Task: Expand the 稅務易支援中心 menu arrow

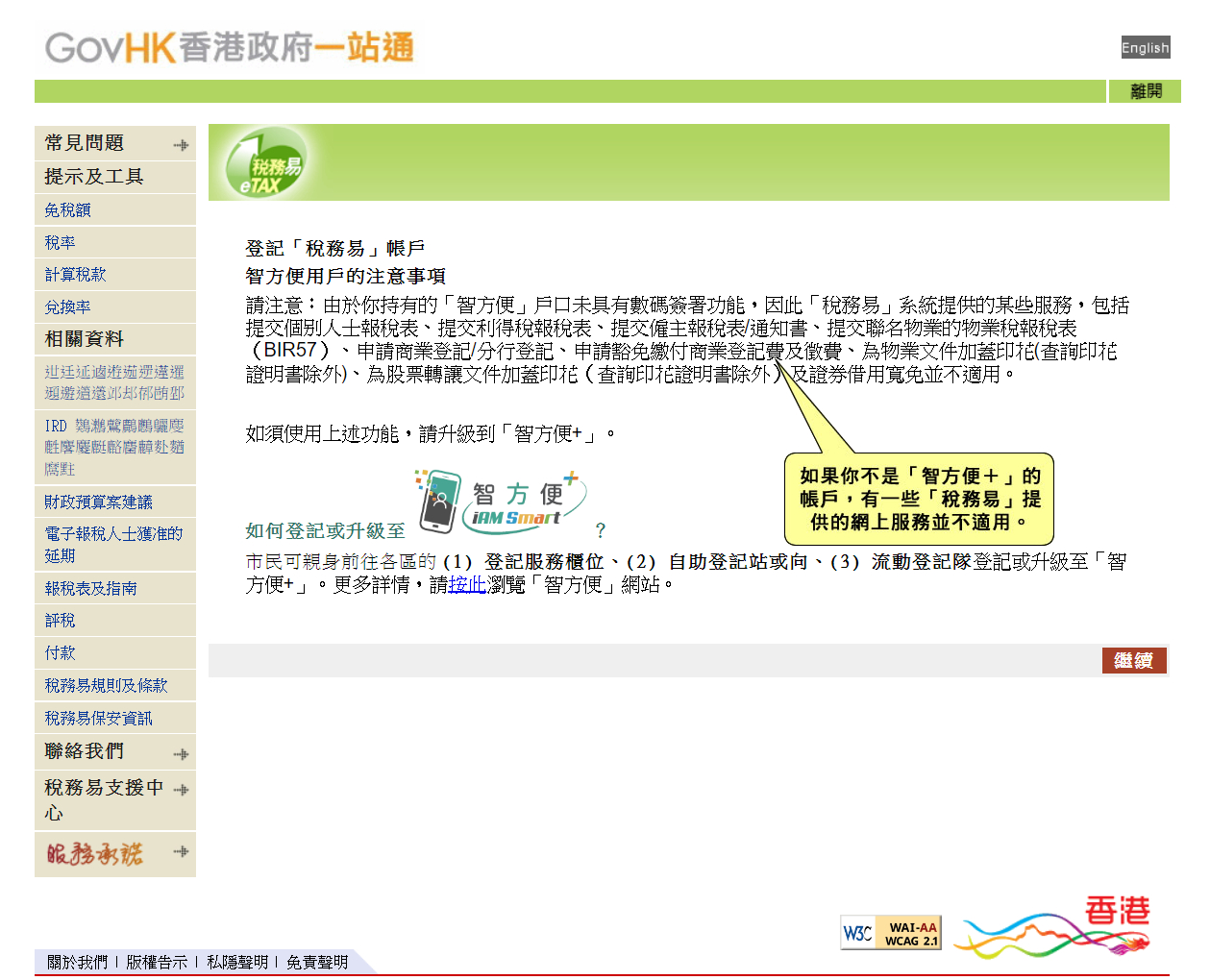Action: click(x=181, y=790)
